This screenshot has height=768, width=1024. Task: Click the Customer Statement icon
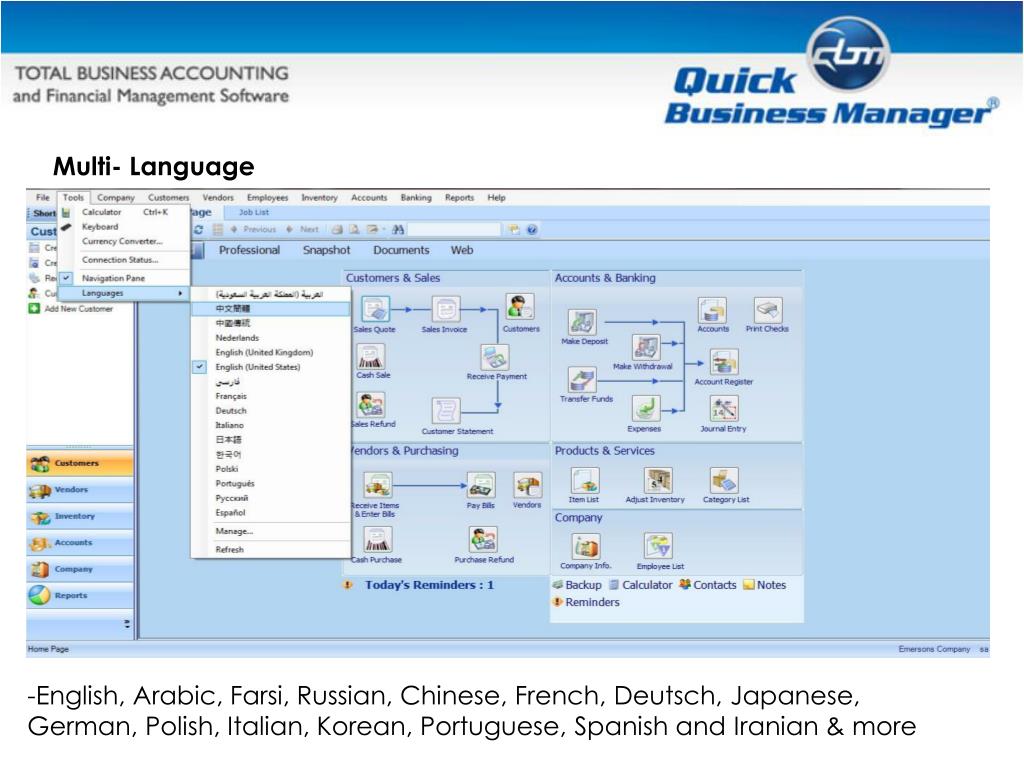446,412
